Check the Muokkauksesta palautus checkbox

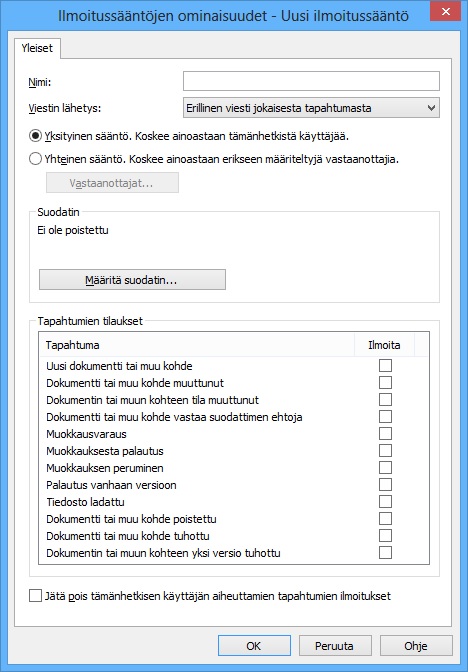pos(385,450)
